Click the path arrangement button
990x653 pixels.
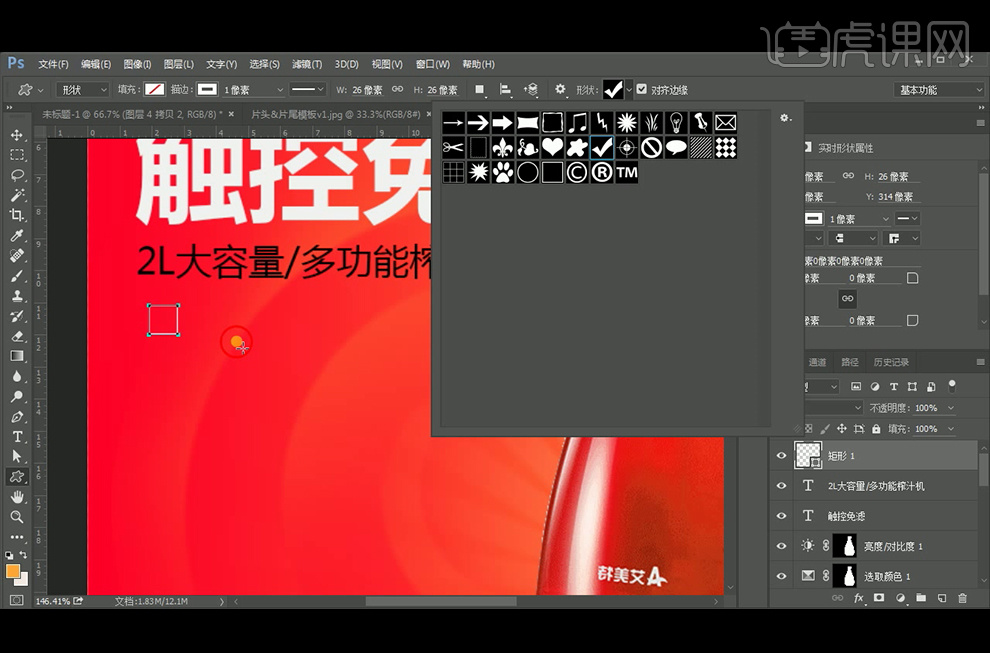click(x=530, y=90)
